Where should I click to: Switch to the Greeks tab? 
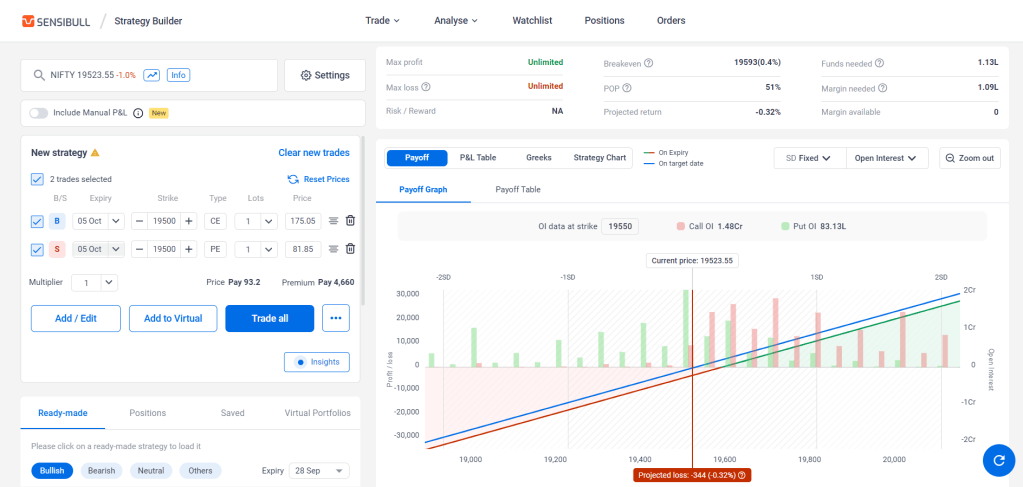(x=539, y=157)
